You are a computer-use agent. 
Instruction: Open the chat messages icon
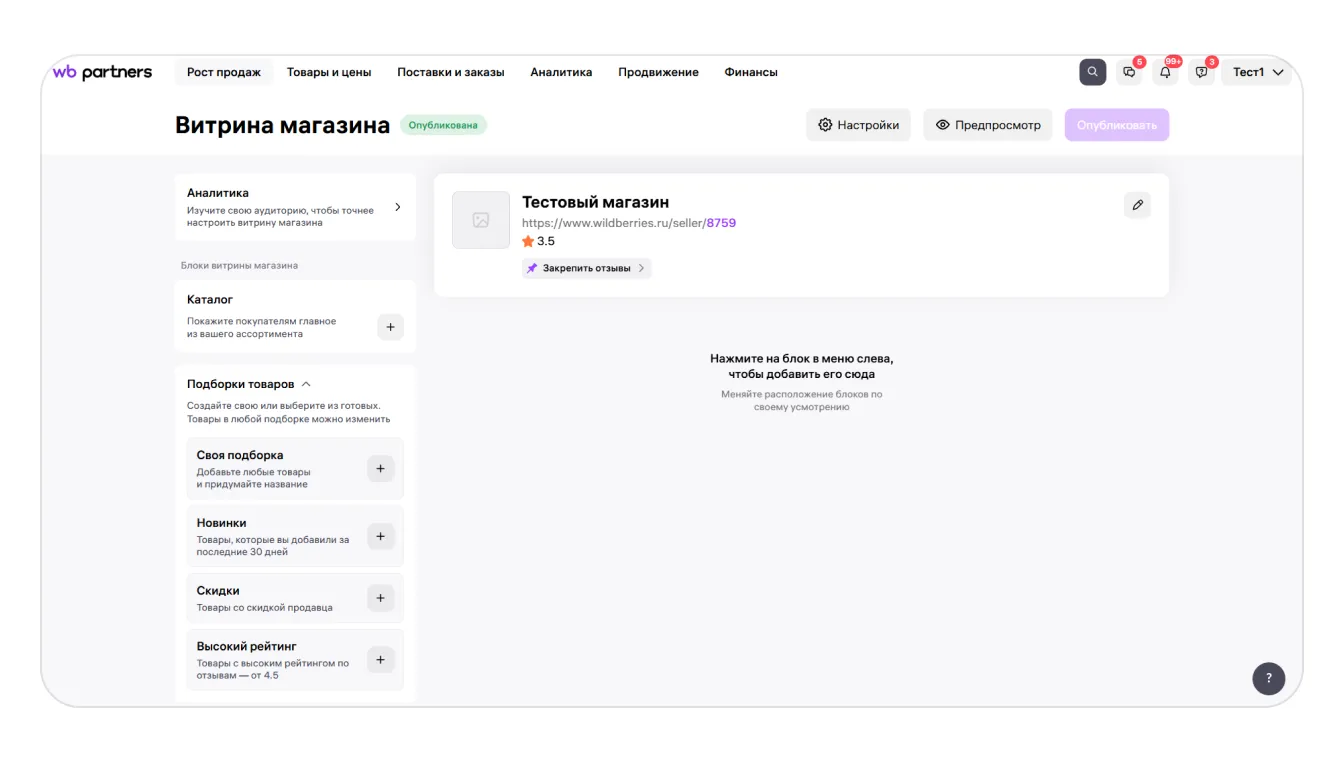pos(1129,72)
